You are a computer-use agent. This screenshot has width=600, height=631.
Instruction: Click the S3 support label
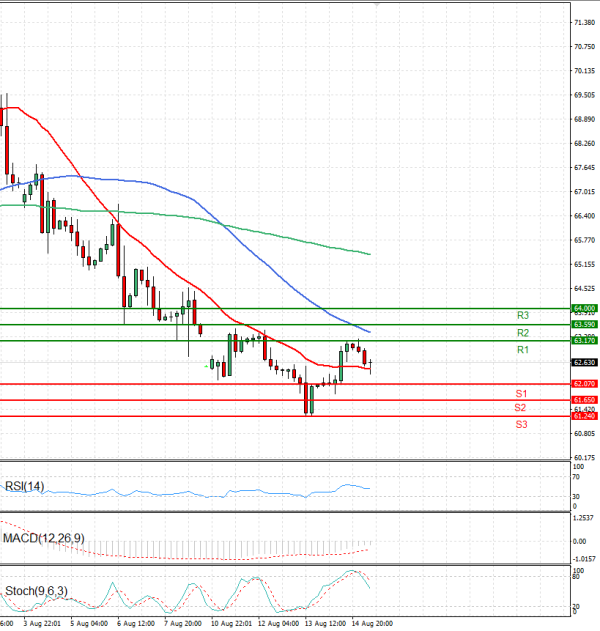[521, 424]
